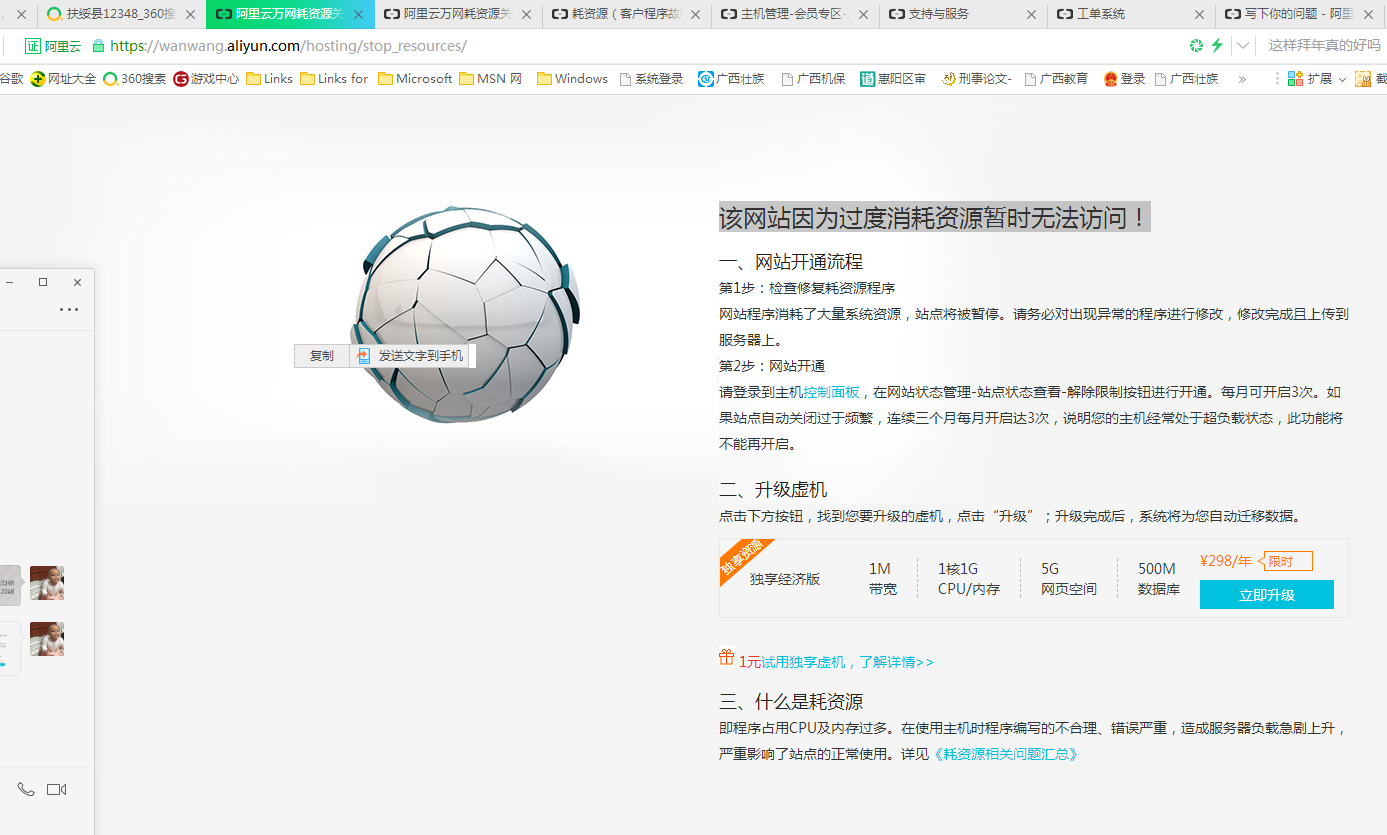This screenshot has height=835, width=1387.
Task: Click 发送文字到手机 in the selection popup
Action: point(410,355)
